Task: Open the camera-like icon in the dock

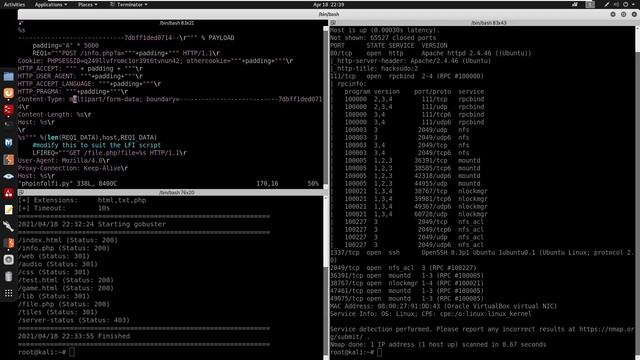Action: pos(9,260)
